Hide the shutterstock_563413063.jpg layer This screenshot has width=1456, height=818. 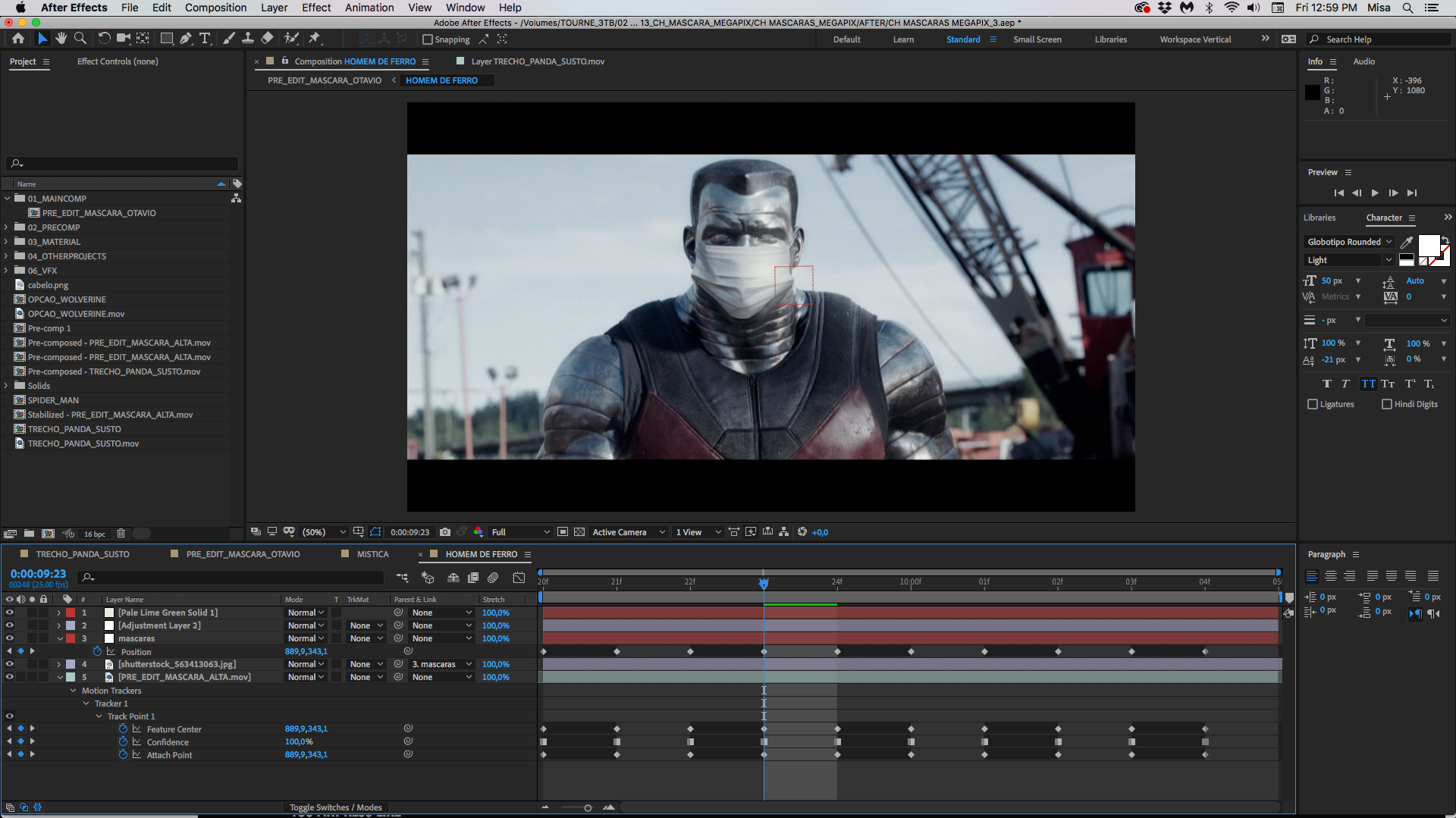(10, 664)
